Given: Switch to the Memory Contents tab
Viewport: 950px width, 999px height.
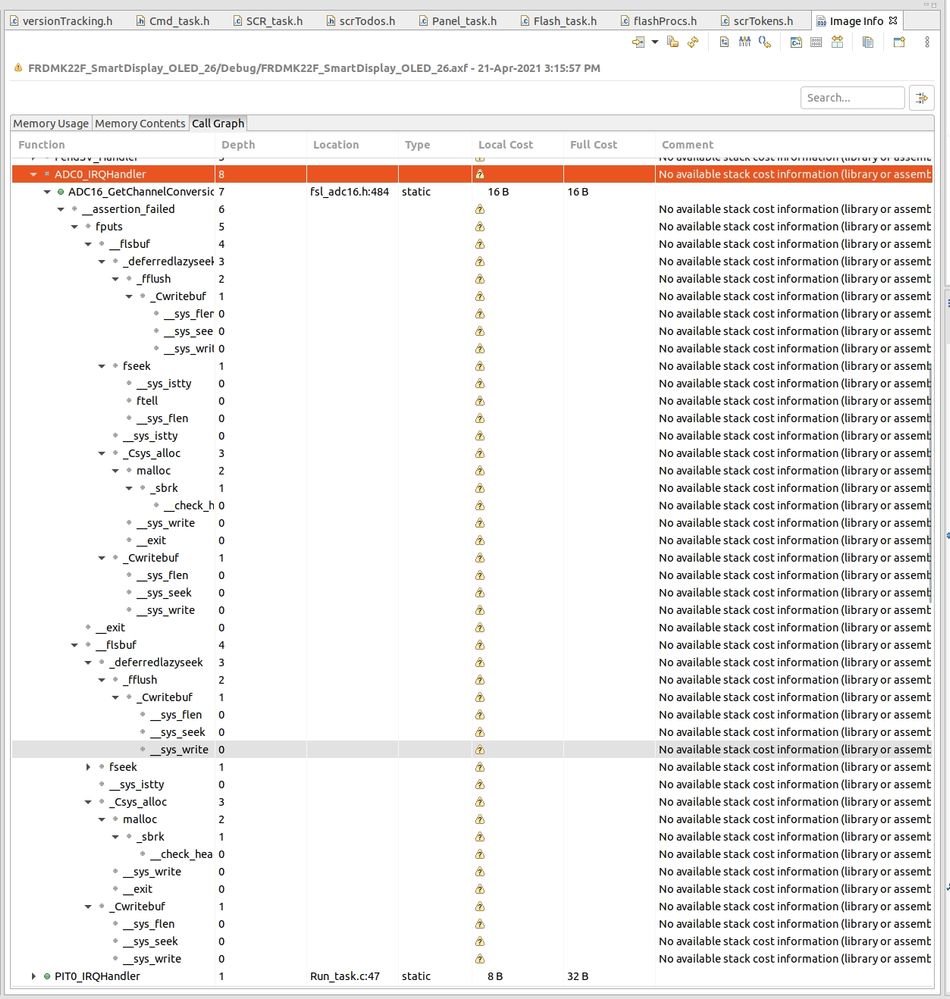Looking at the screenshot, I should (x=140, y=123).
